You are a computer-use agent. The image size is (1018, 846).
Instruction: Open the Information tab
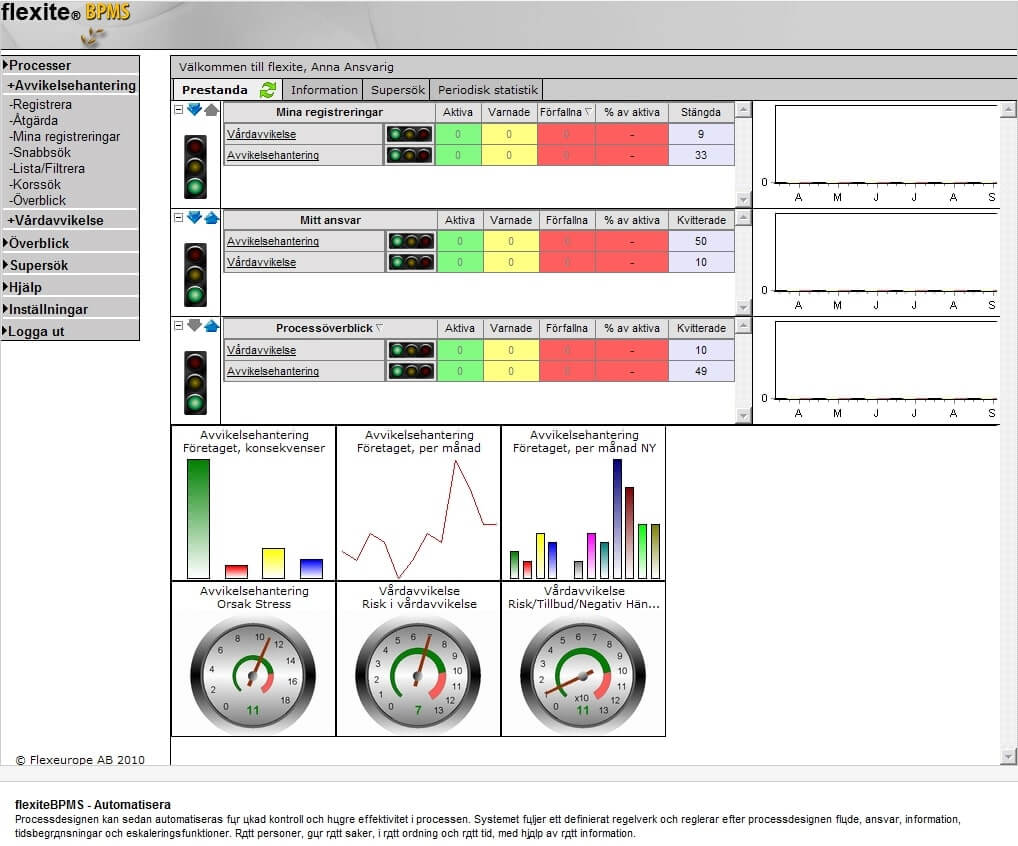point(322,88)
